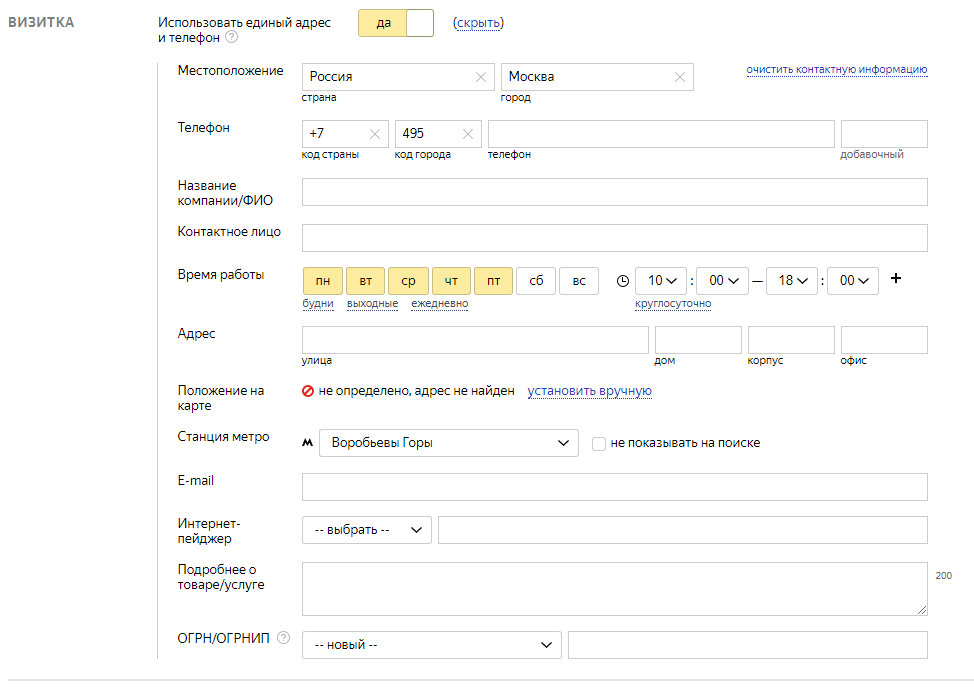Toggle Saturday 'сб' working day
This screenshot has width=974, height=691.
[x=536, y=281]
